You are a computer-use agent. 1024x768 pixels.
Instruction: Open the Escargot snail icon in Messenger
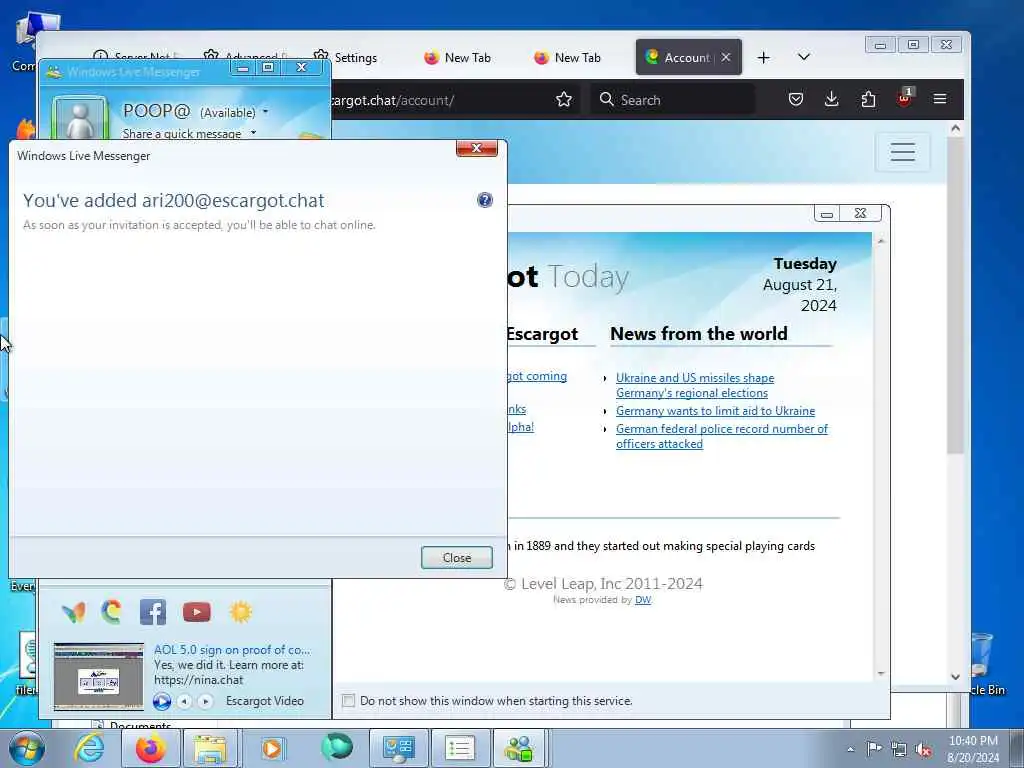click(112, 612)
